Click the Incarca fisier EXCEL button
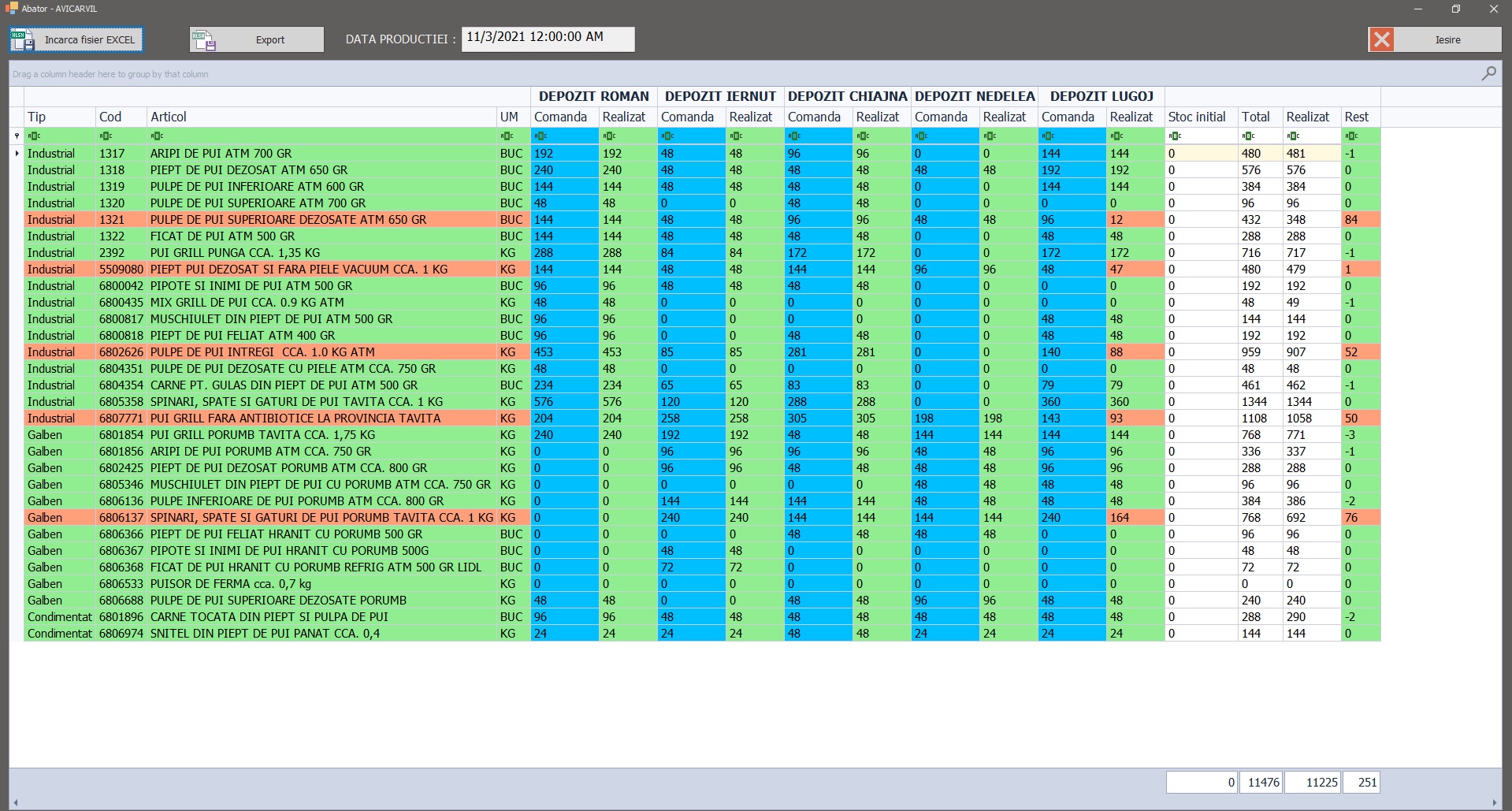Screen dimensions: 1512x811 point(76,39)
